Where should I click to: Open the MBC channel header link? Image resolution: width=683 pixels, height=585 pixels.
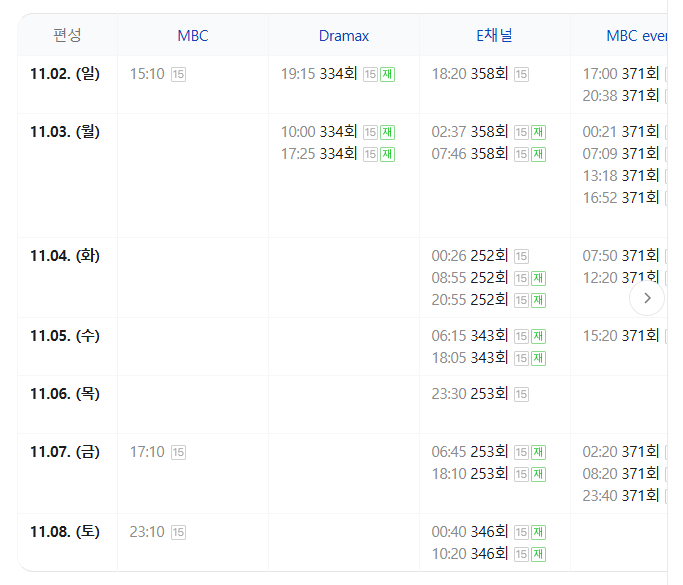[x=193, y=36]
